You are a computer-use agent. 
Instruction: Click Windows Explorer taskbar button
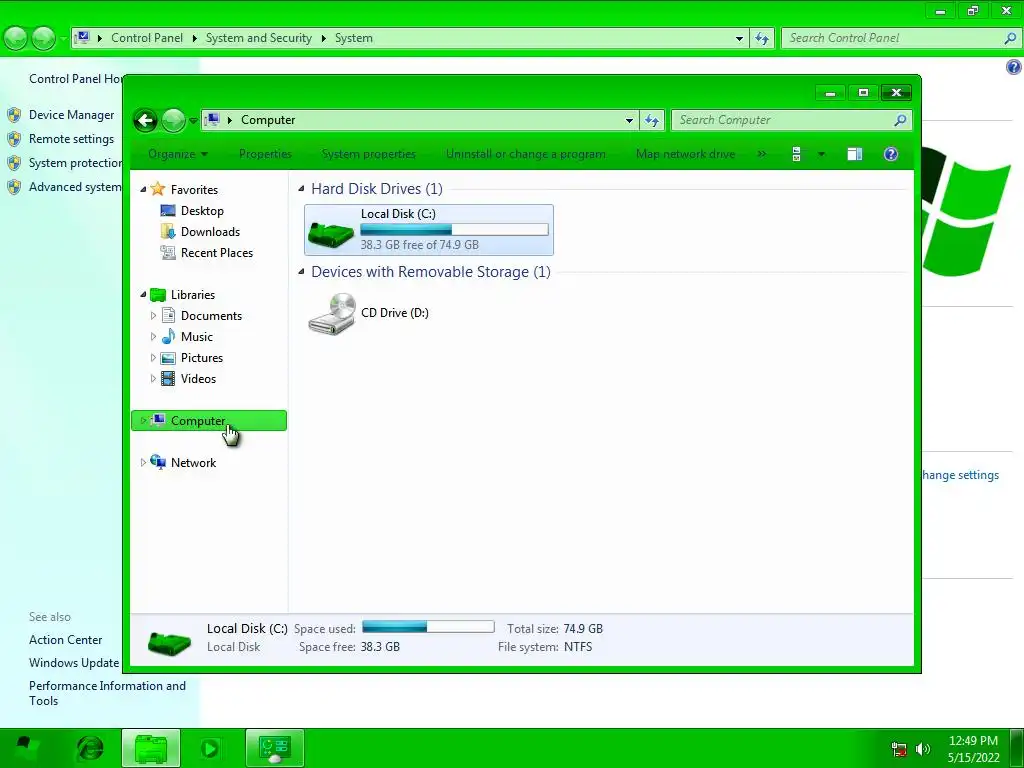(x=150, y=748)
